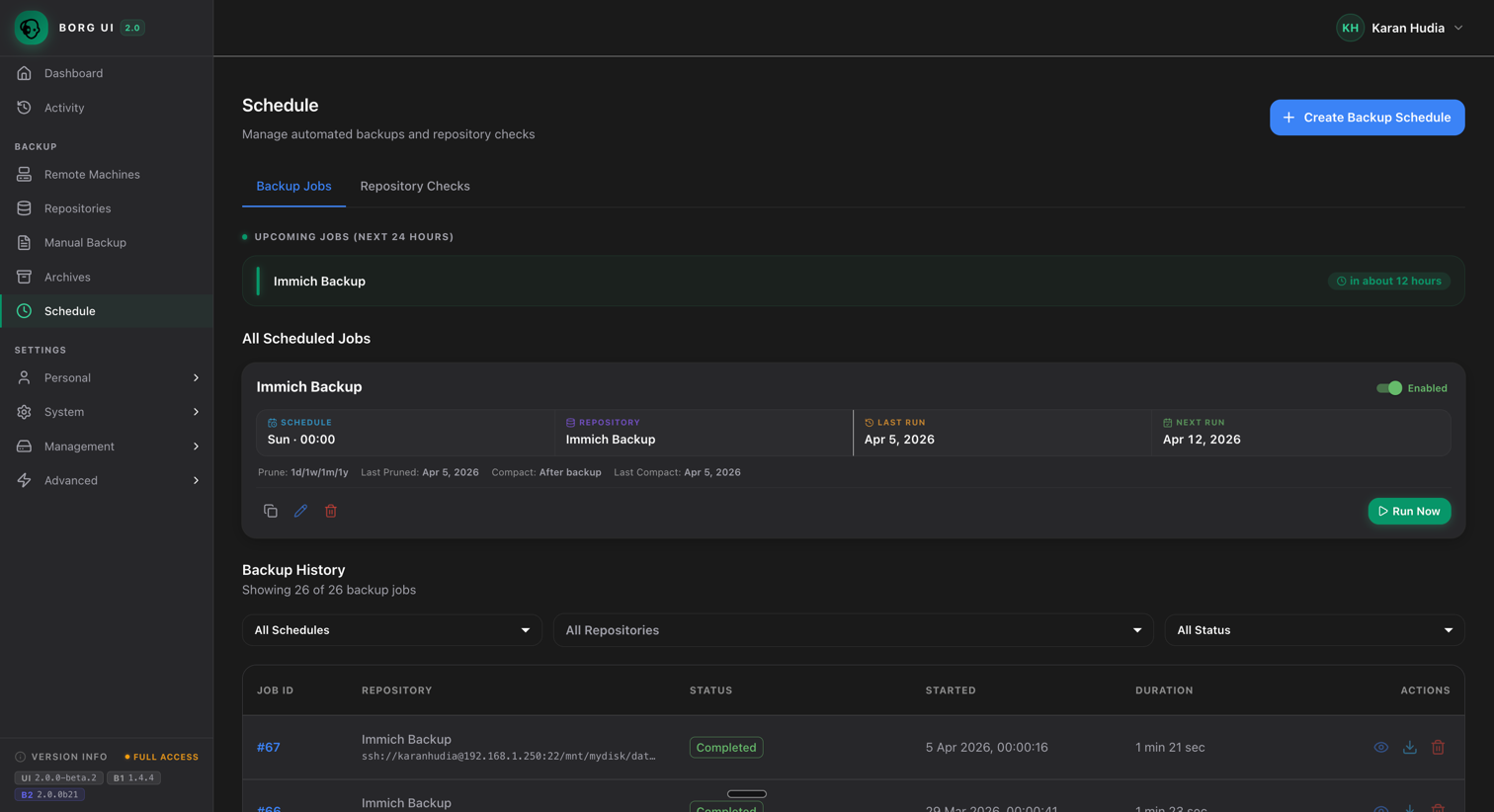Click the Completed status badge for job #67

(x=726, y=748)
